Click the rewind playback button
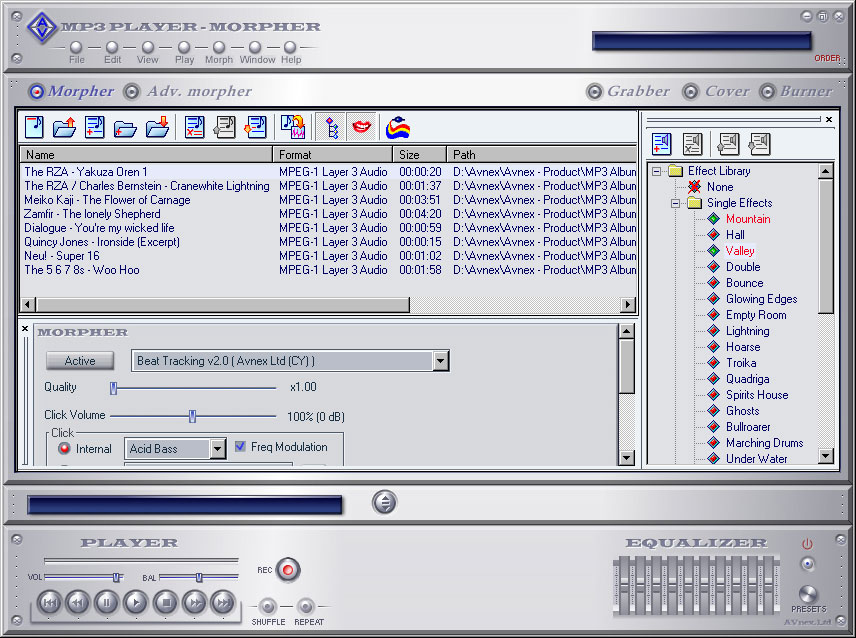This screenshot has height=638, width=856. [78, 603]
